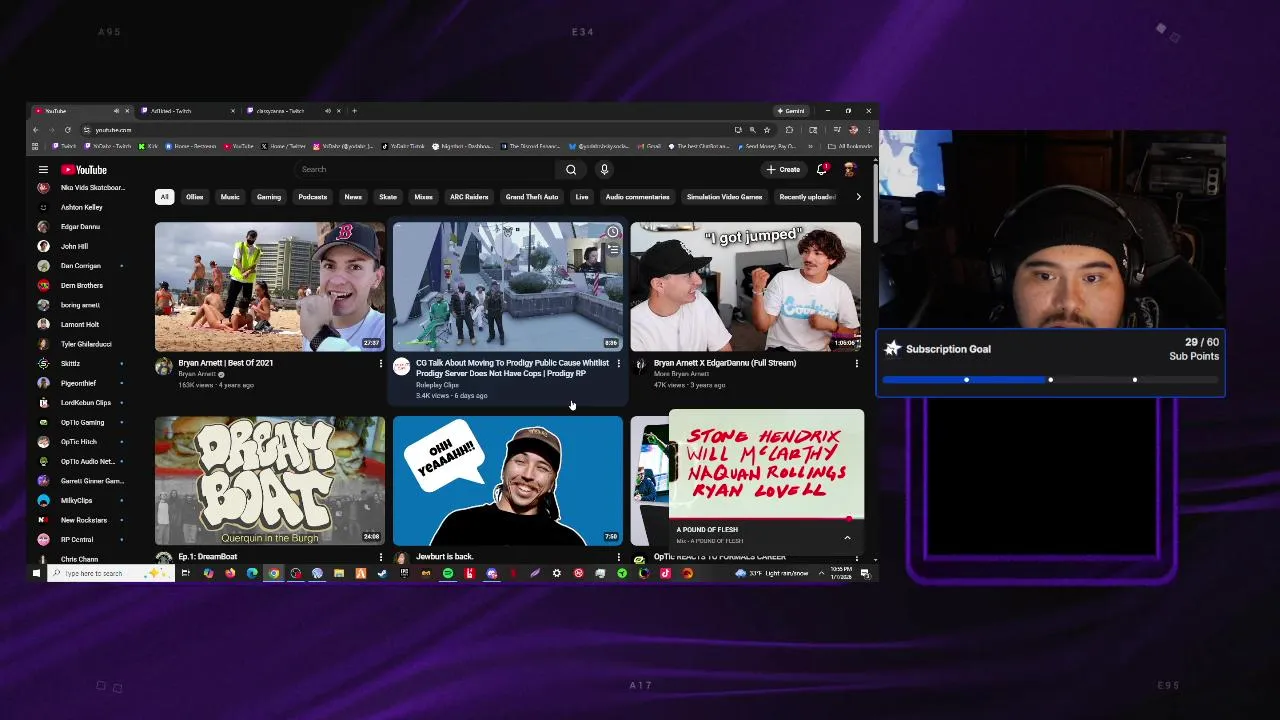Open 'Bryan Arnett | Best Of 2021' title

click(225, 363)
